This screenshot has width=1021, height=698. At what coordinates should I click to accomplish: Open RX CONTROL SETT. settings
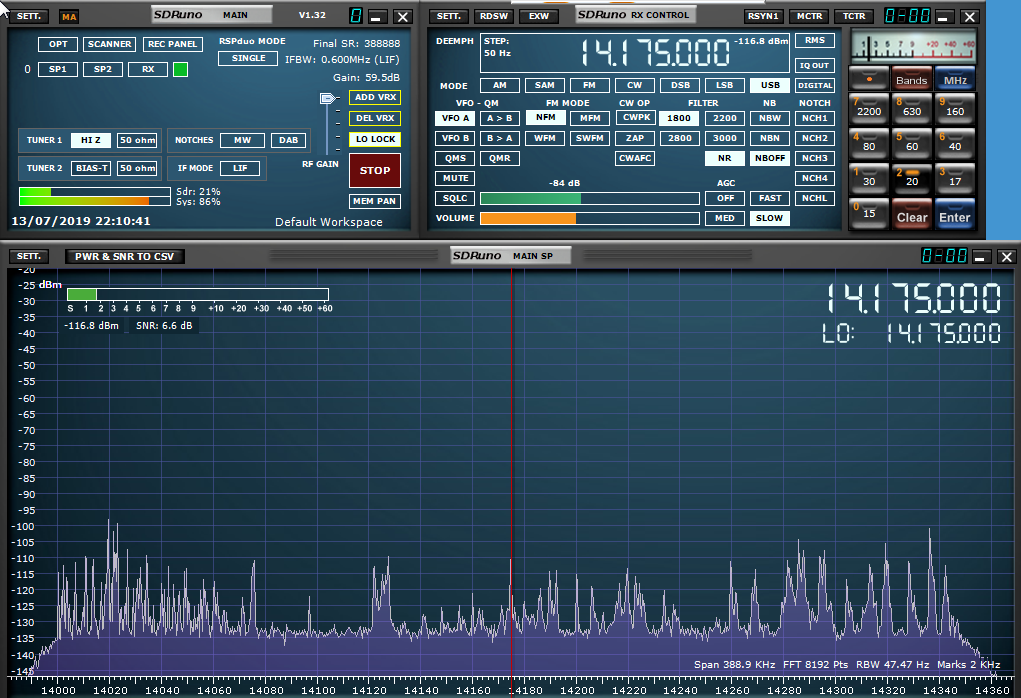[x=449, y=16]
